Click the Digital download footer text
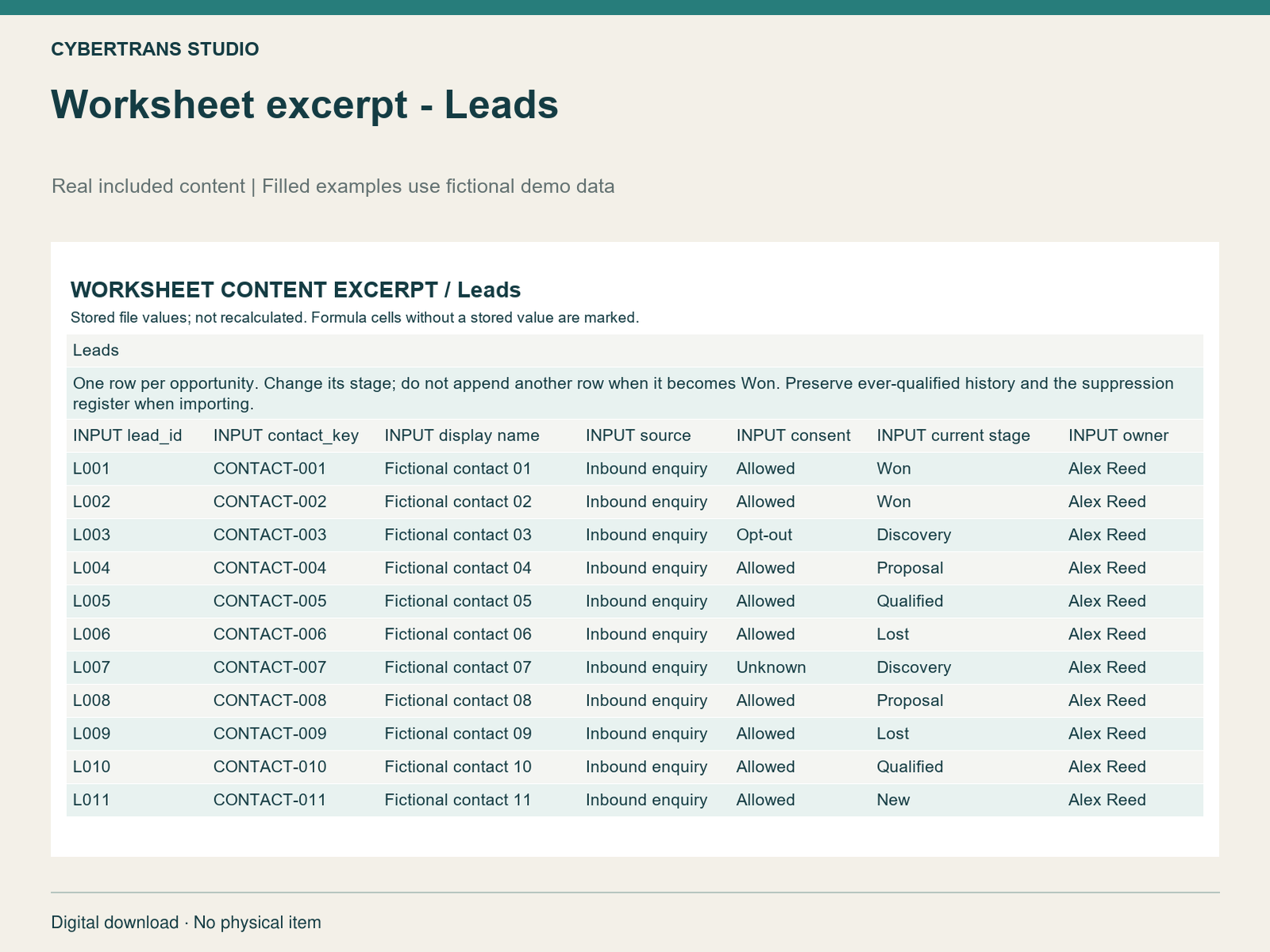 pyautogui.click(x=186, y=923)
